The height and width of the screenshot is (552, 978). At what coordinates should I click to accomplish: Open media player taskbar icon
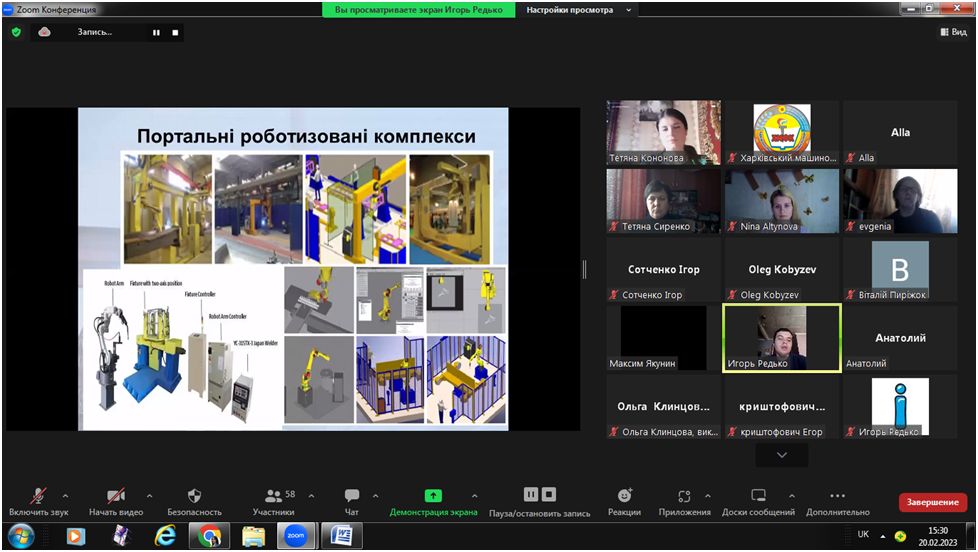(75, 536)
